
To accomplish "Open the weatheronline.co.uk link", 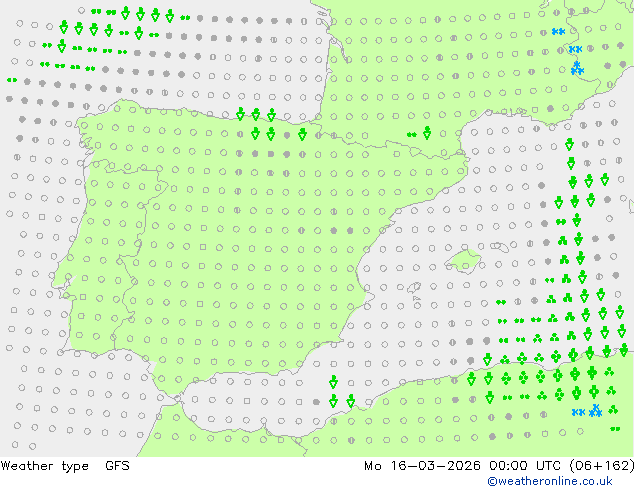I will coord(550,481).
